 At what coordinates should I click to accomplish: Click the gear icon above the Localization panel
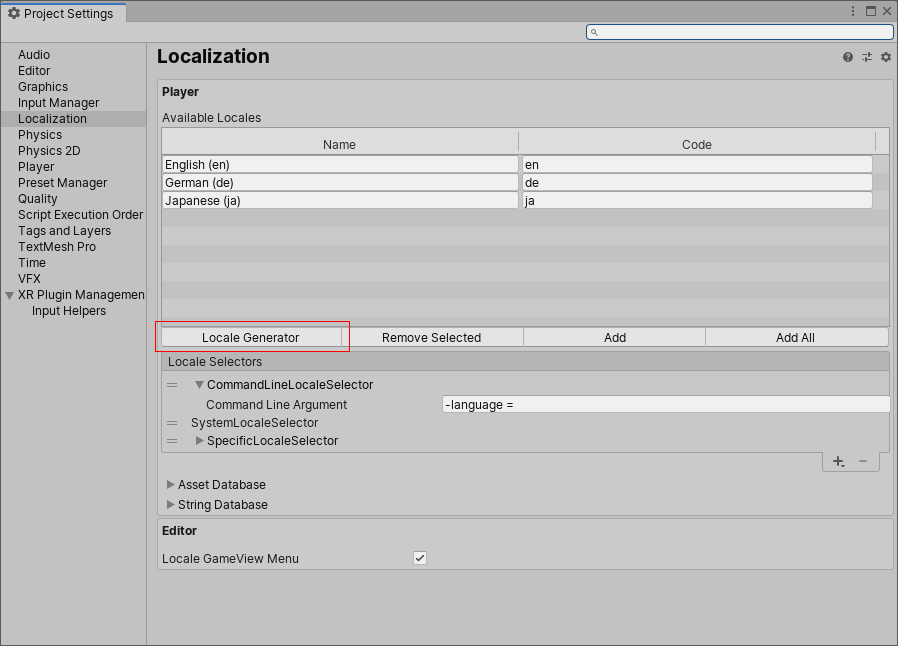[884, 57]
